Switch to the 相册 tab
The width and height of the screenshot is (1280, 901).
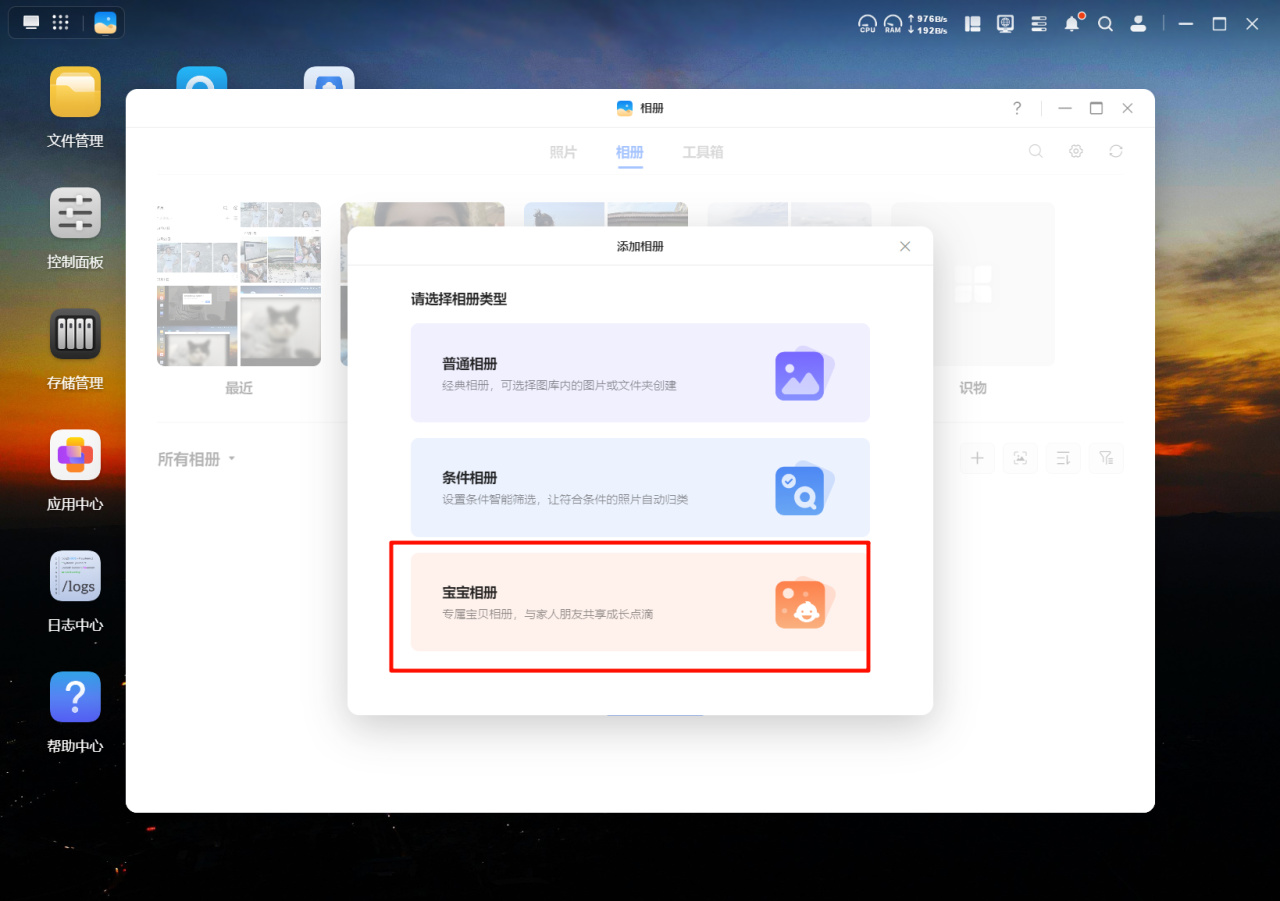(x=630, y=152)
